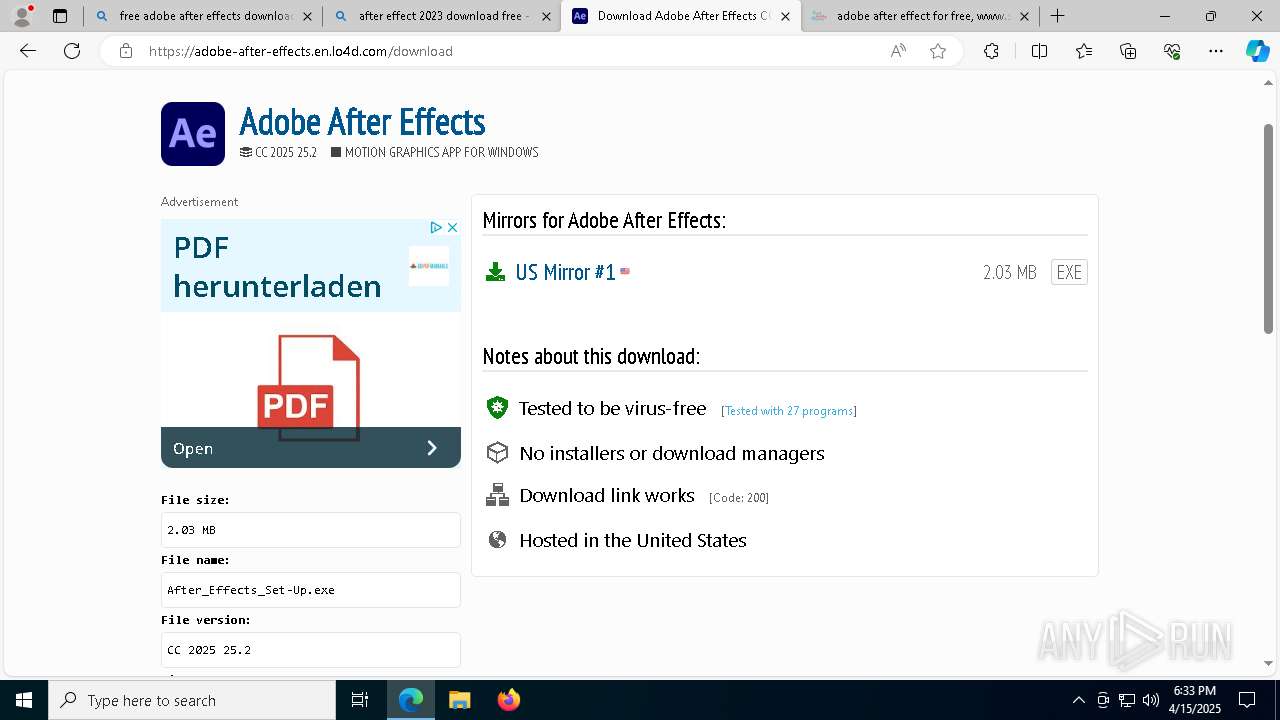
Task: Open the Windows Start menu
Action: coord(24,700)
